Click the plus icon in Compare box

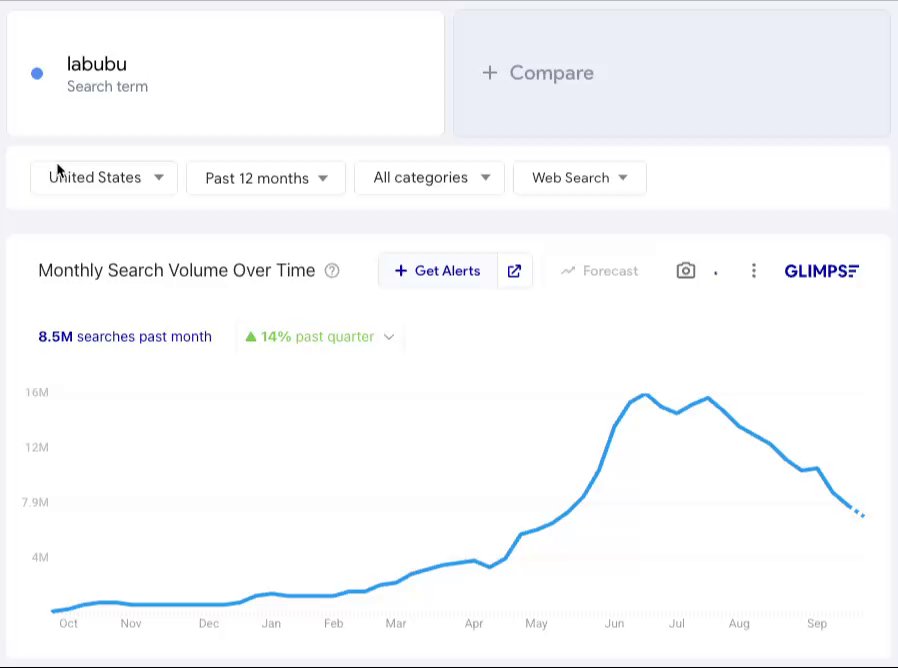(489, 73)
